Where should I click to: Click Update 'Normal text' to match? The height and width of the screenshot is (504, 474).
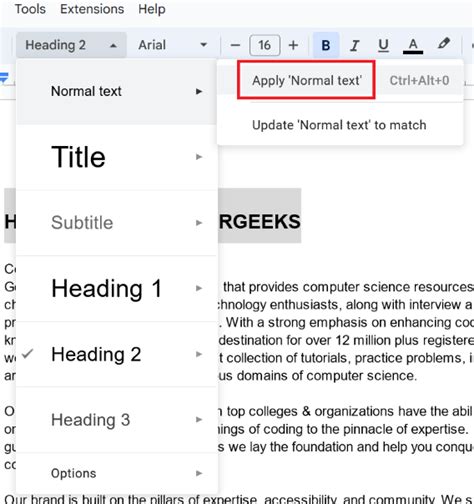coord(339,125)
